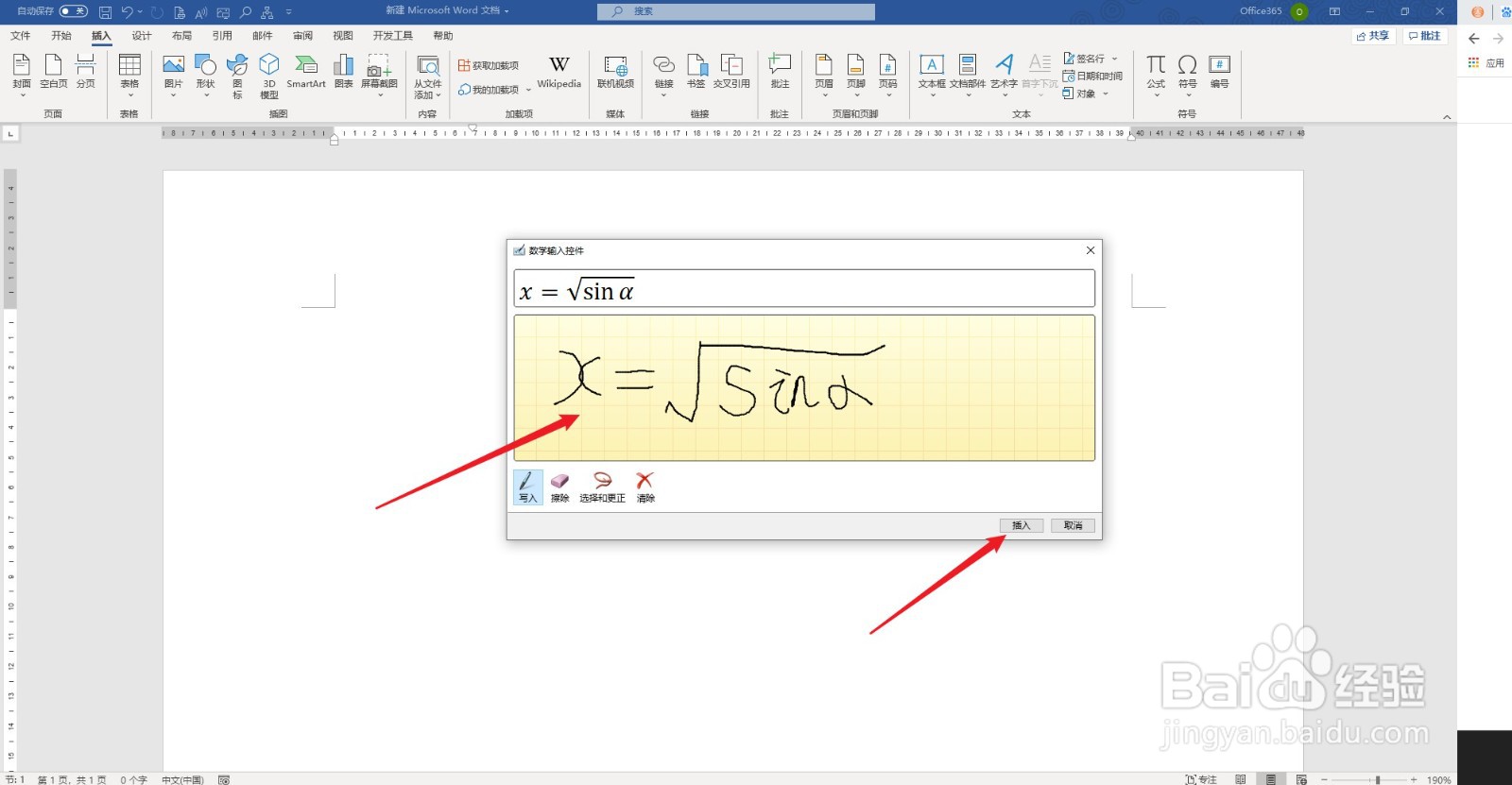Click the handwriting canvas area
1512x785 pixels.
coord(804,388)
